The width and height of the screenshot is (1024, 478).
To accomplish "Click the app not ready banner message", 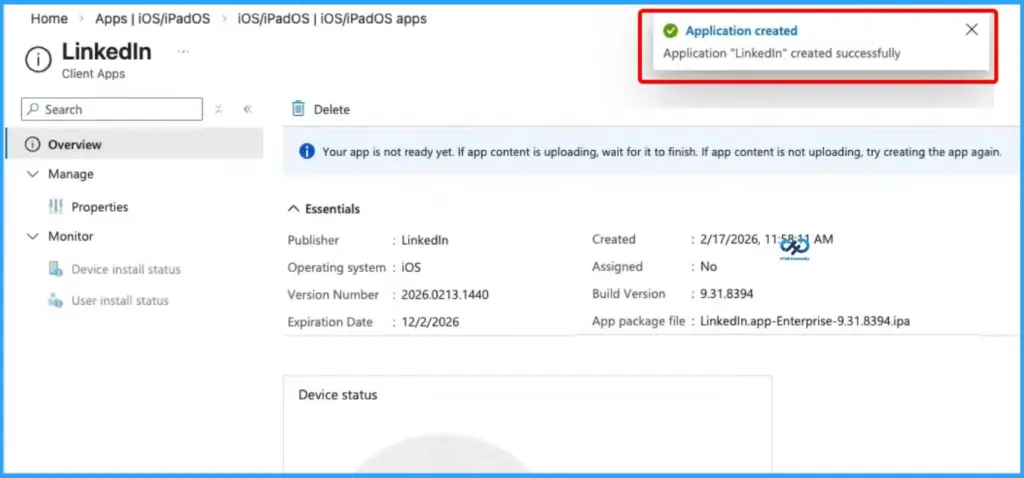I will tap(662, 152).
